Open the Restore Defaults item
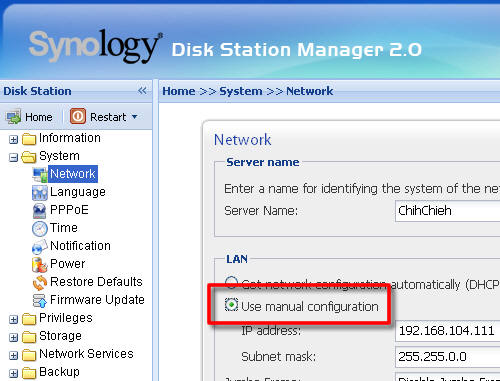The image size is (500, 381). tap(96, 282)
